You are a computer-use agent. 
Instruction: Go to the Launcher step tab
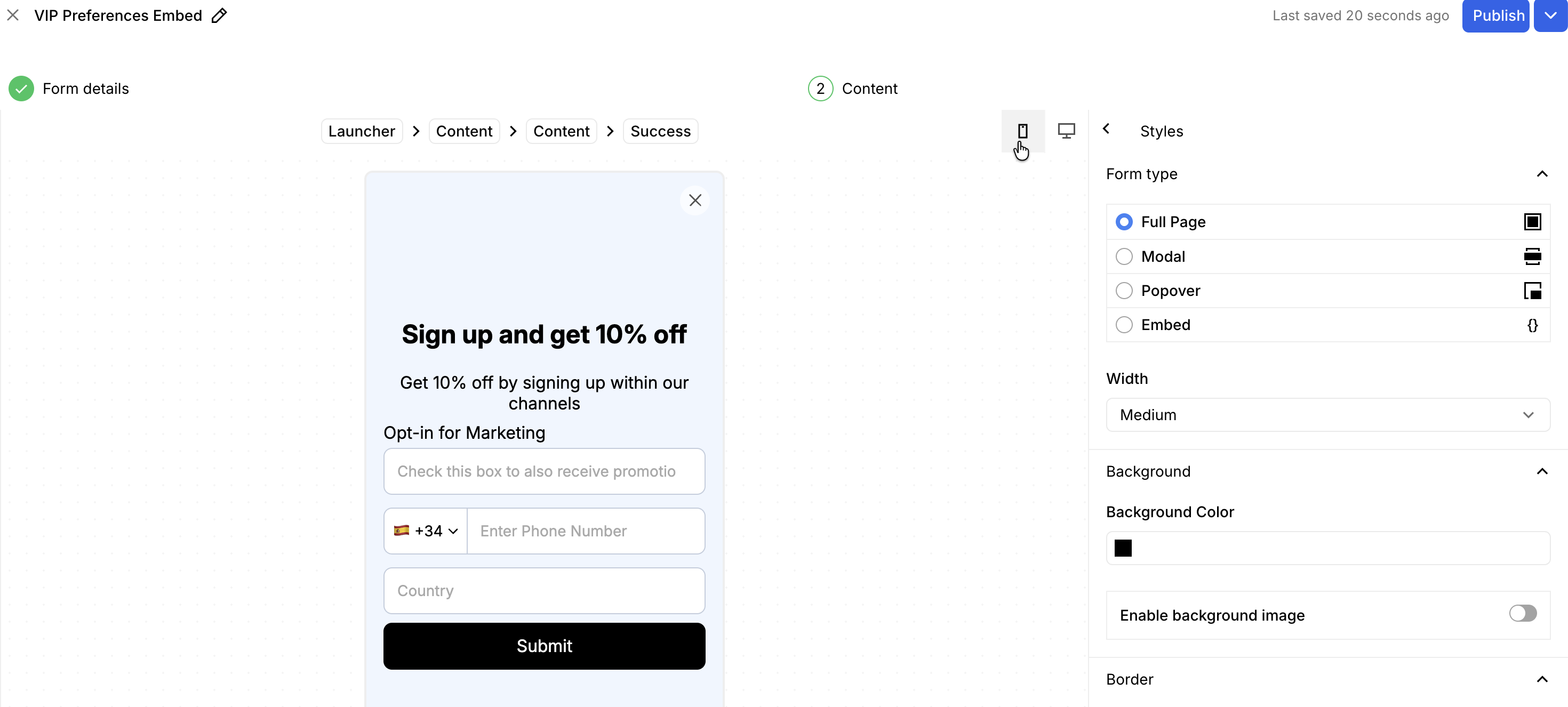(x=362, y=131)
